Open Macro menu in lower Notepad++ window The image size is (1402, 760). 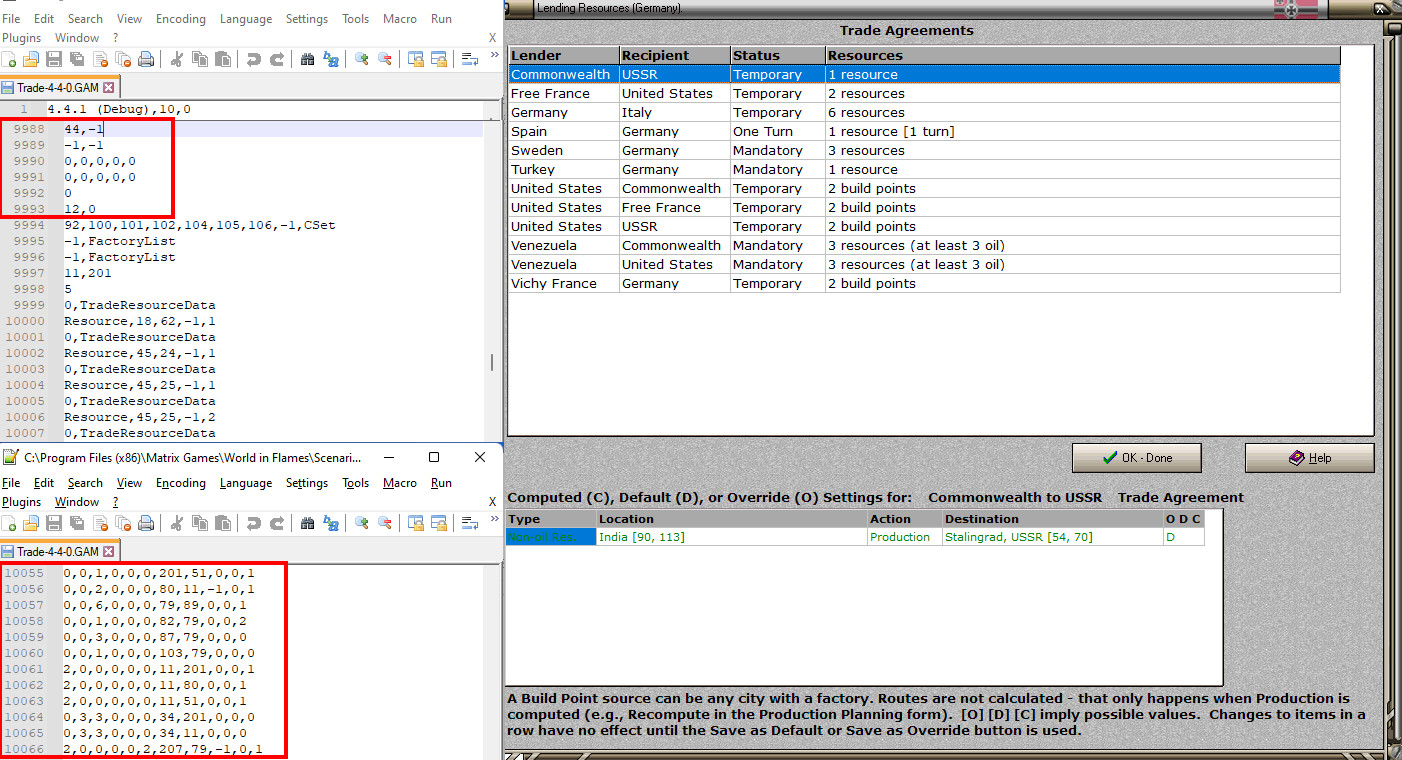tap(400, 483)
